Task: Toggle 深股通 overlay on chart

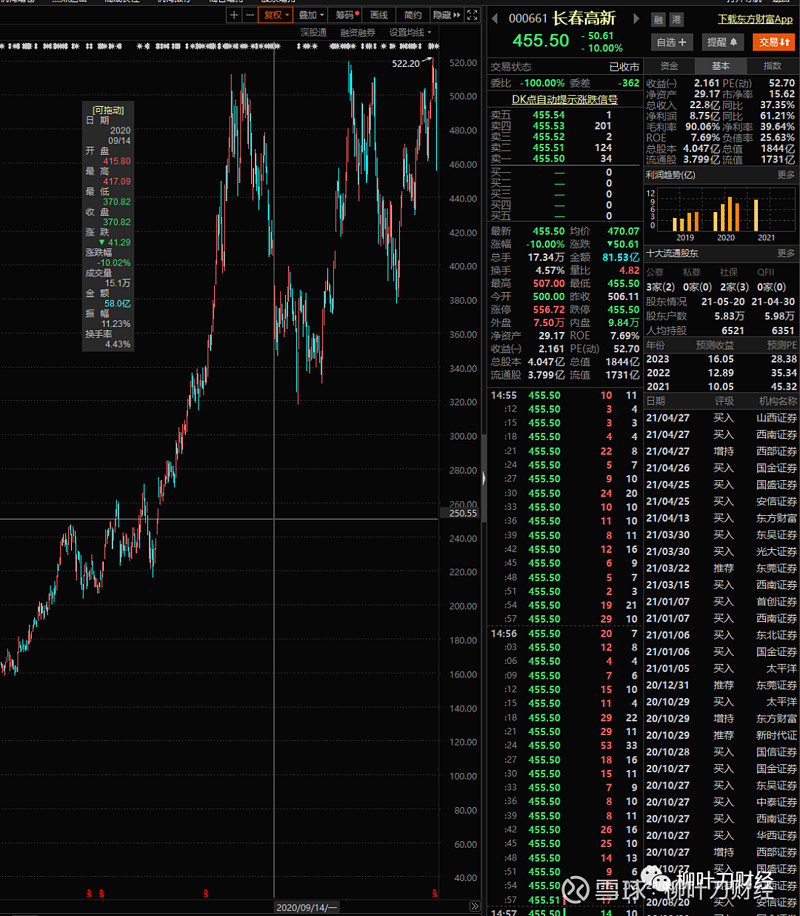Action: tap(315, 32)
